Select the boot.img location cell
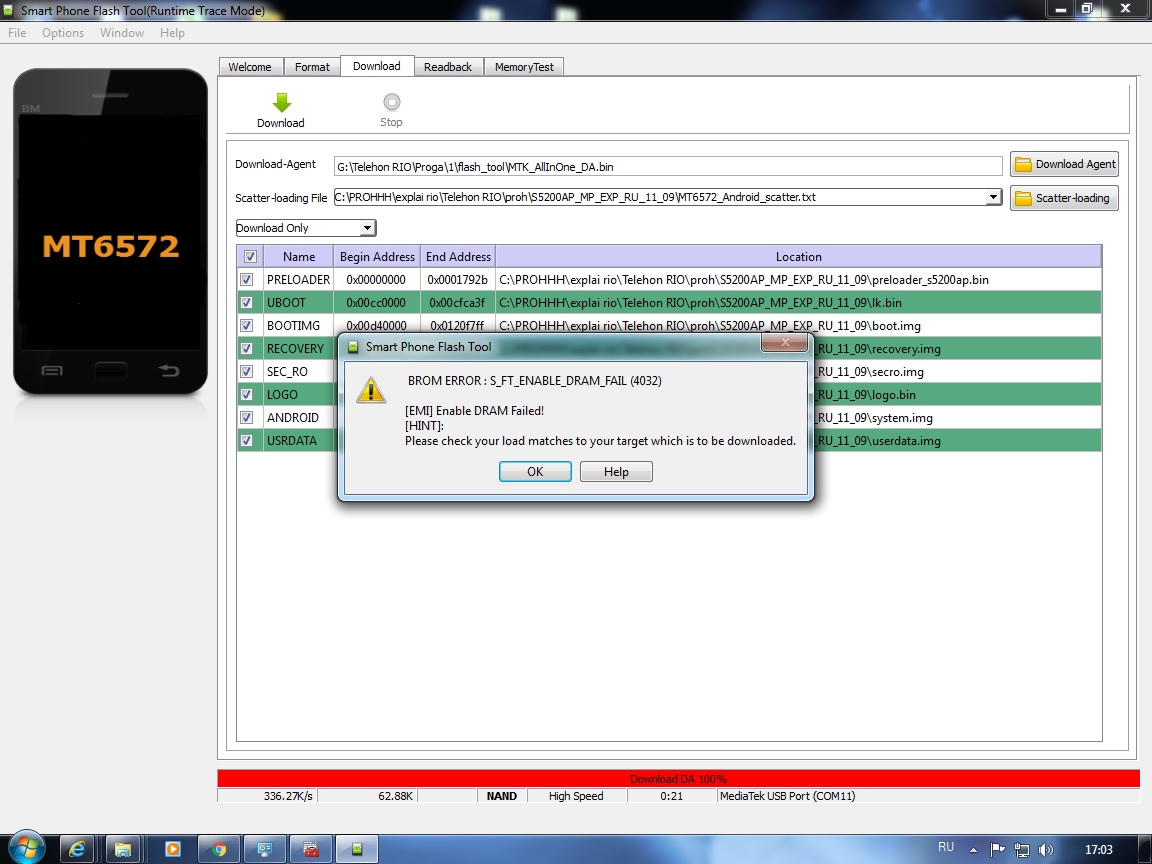 coord(799,325)
